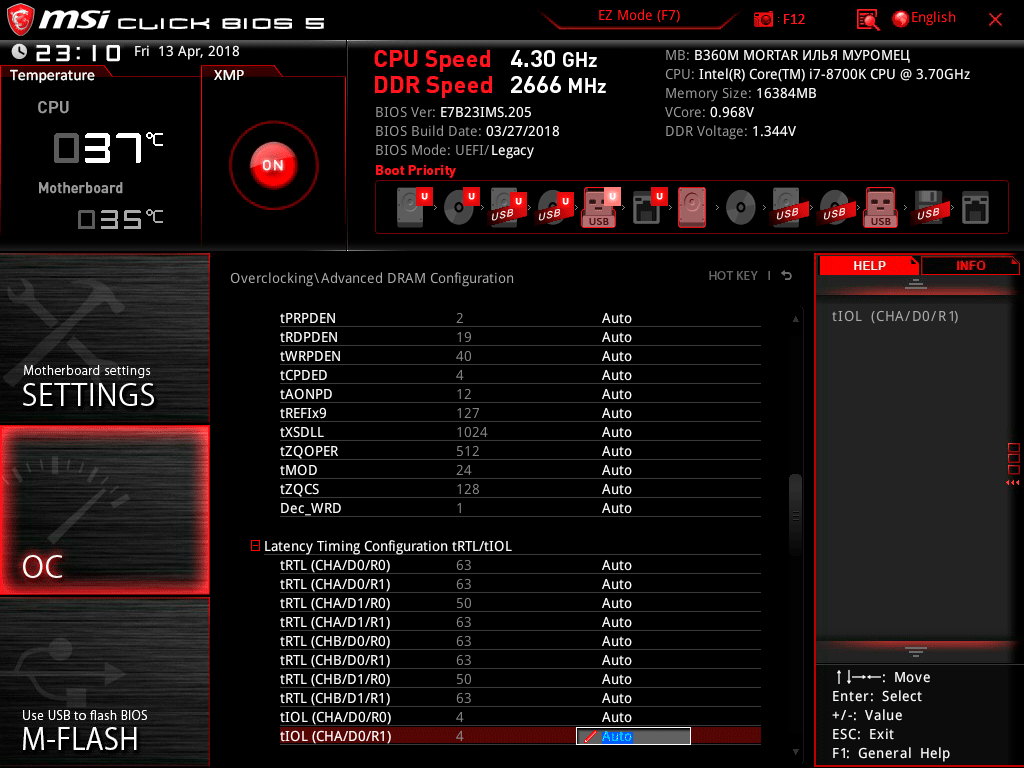Image resolution: width=1024 pixels, height=768 pixels.
Task: Go back using the return arrow icon
Action: (787, 276)
